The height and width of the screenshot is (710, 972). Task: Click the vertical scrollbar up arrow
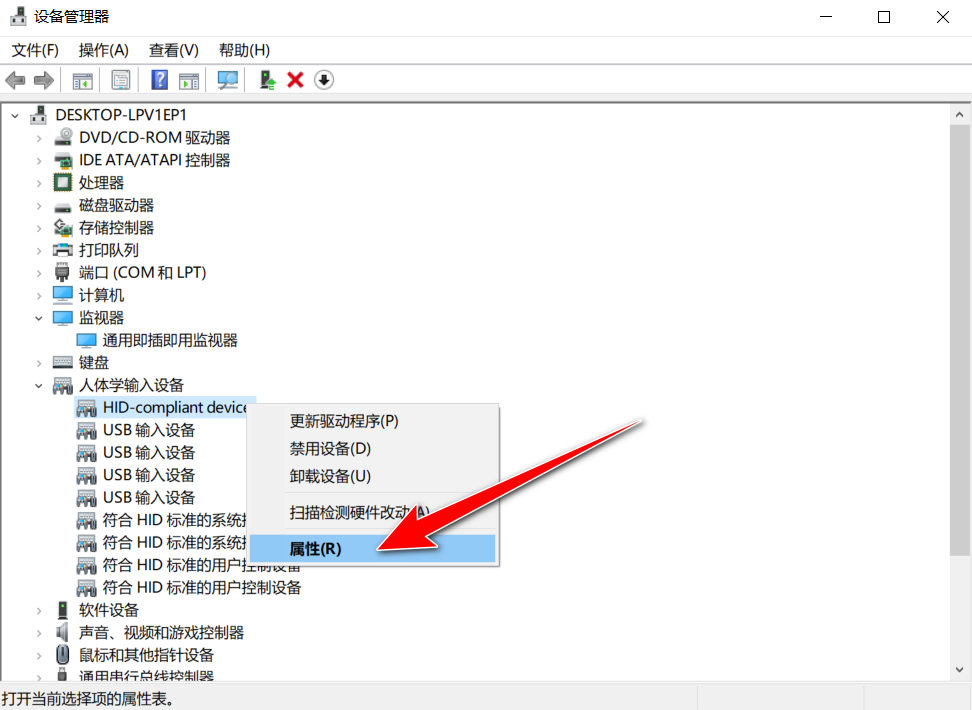point(958,113)
